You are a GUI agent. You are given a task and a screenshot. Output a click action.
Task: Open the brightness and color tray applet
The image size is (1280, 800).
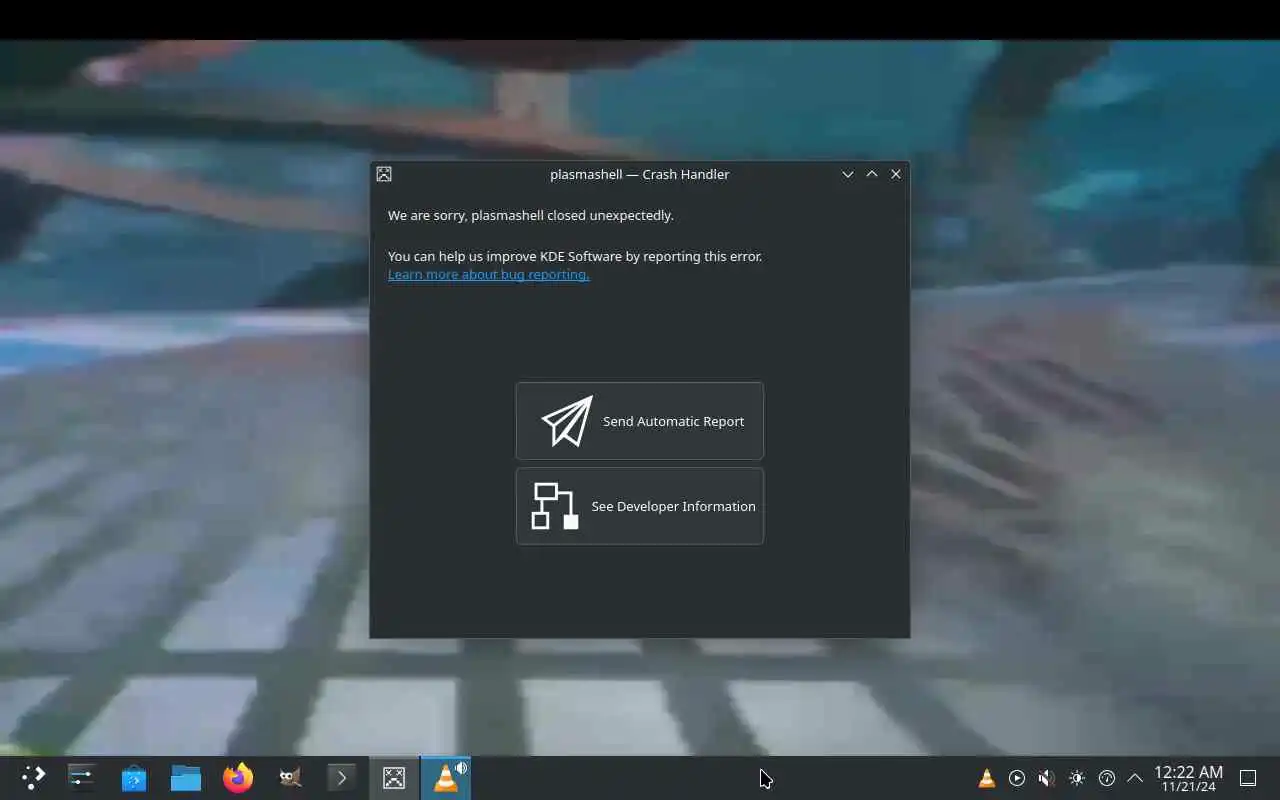(1077, 778)
